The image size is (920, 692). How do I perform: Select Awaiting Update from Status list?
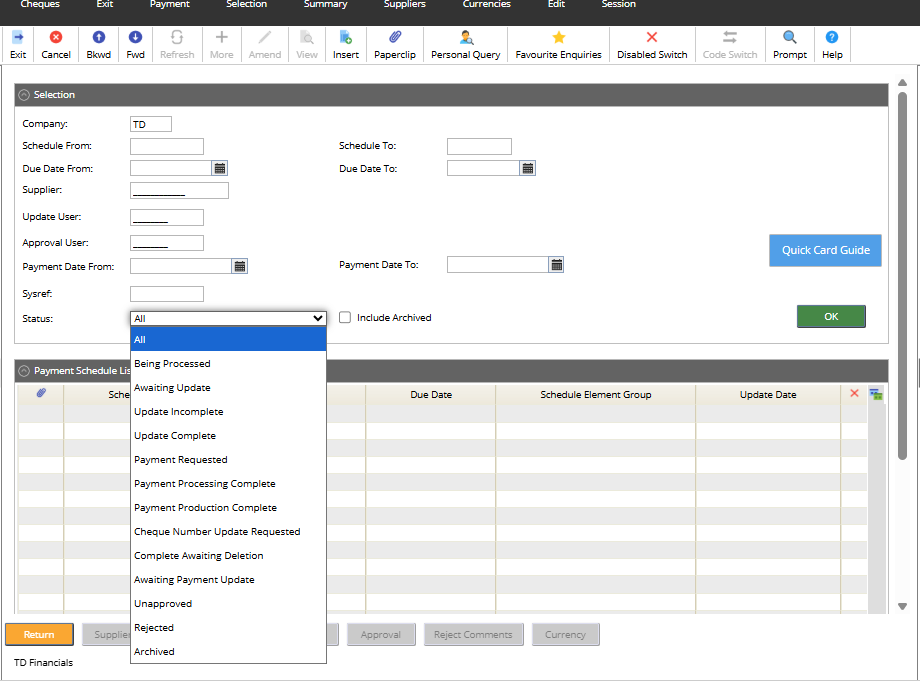(172, 388)
